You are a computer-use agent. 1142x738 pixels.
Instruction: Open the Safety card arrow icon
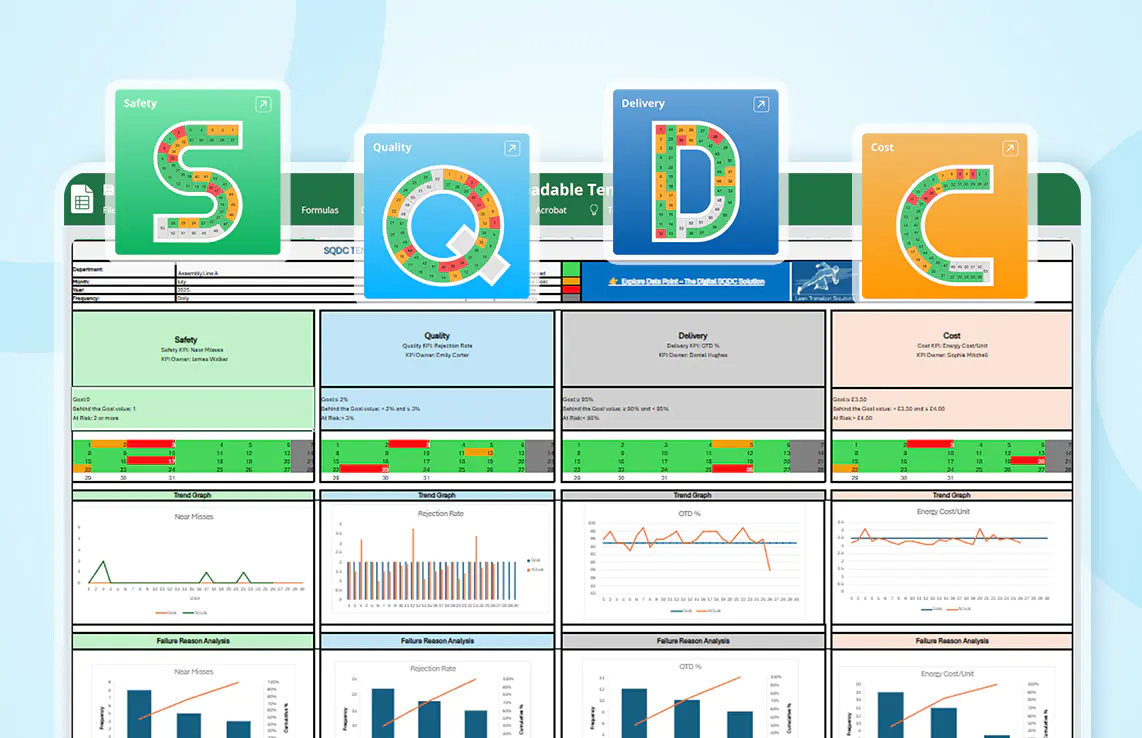(x=263, y=104)
